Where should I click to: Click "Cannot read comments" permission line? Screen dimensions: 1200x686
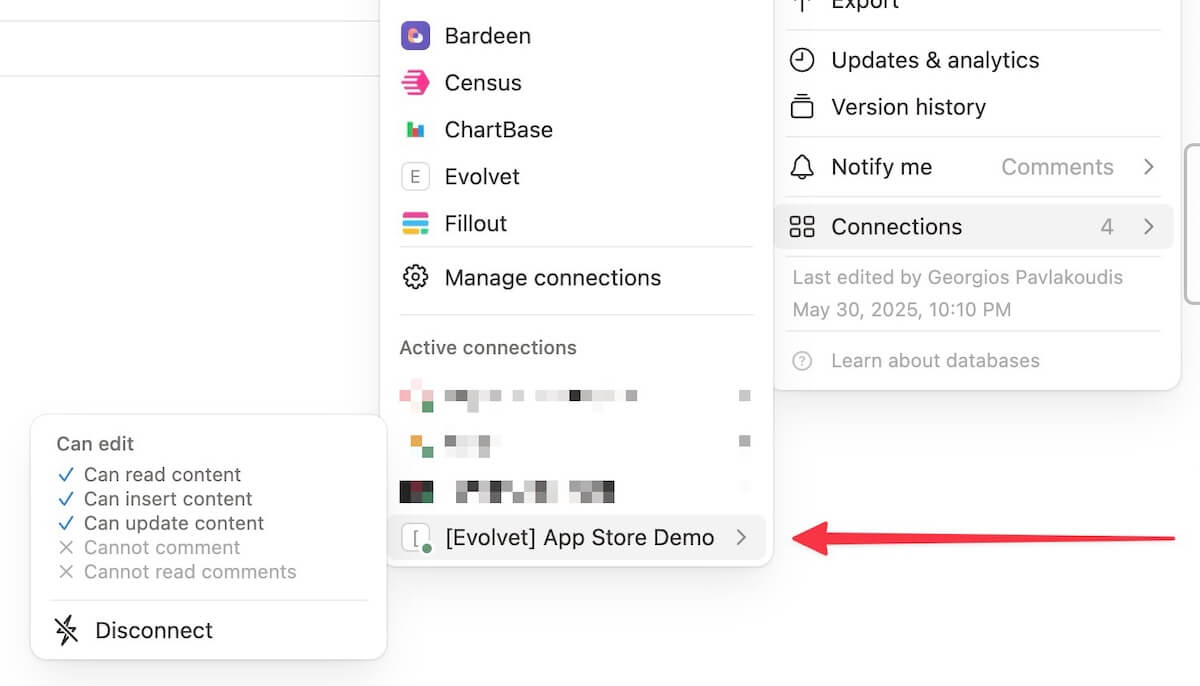coord(190,572)
